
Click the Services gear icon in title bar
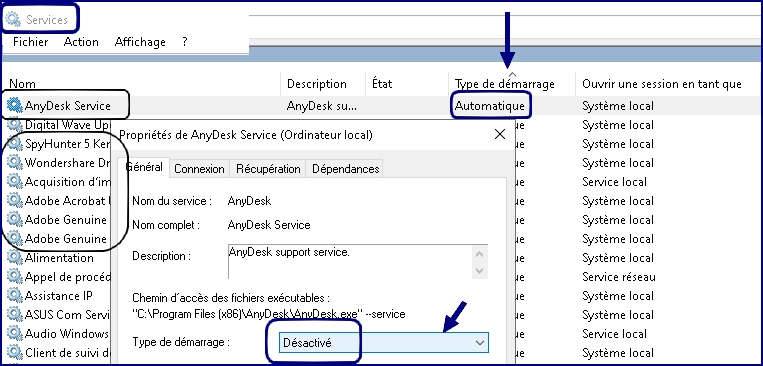tap(13, 19)
